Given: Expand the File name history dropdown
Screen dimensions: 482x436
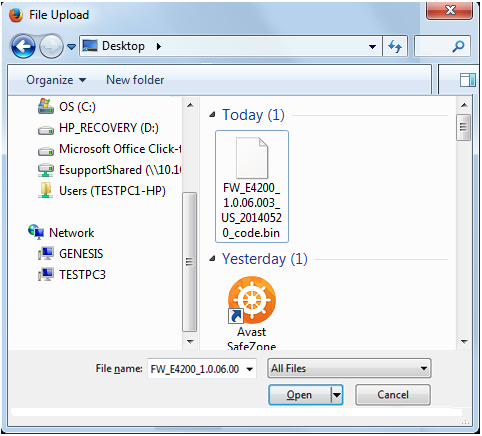Looking at the screenshot, I should coord(249,369).
